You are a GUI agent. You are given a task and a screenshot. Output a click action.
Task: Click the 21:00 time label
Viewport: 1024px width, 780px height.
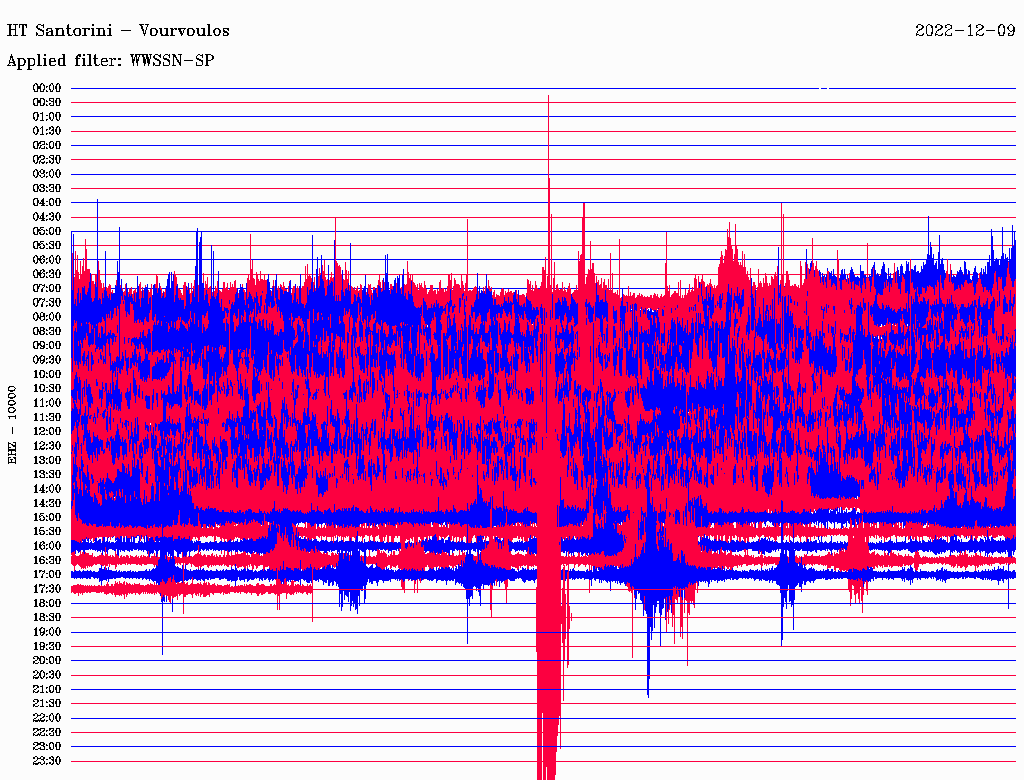[x=47, y=689]
